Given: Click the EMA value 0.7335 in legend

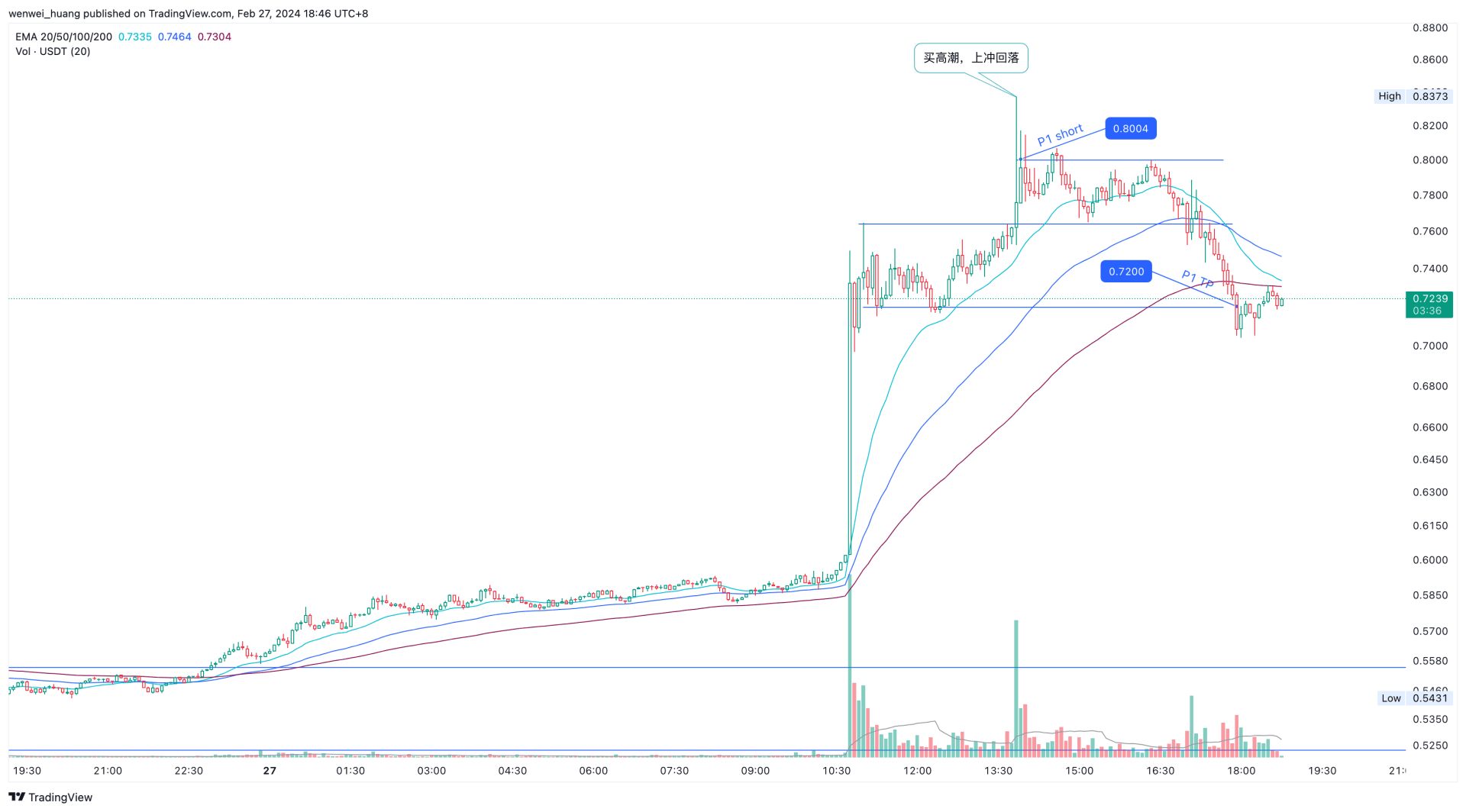Looking at the screenshot, I should (135, 37).
